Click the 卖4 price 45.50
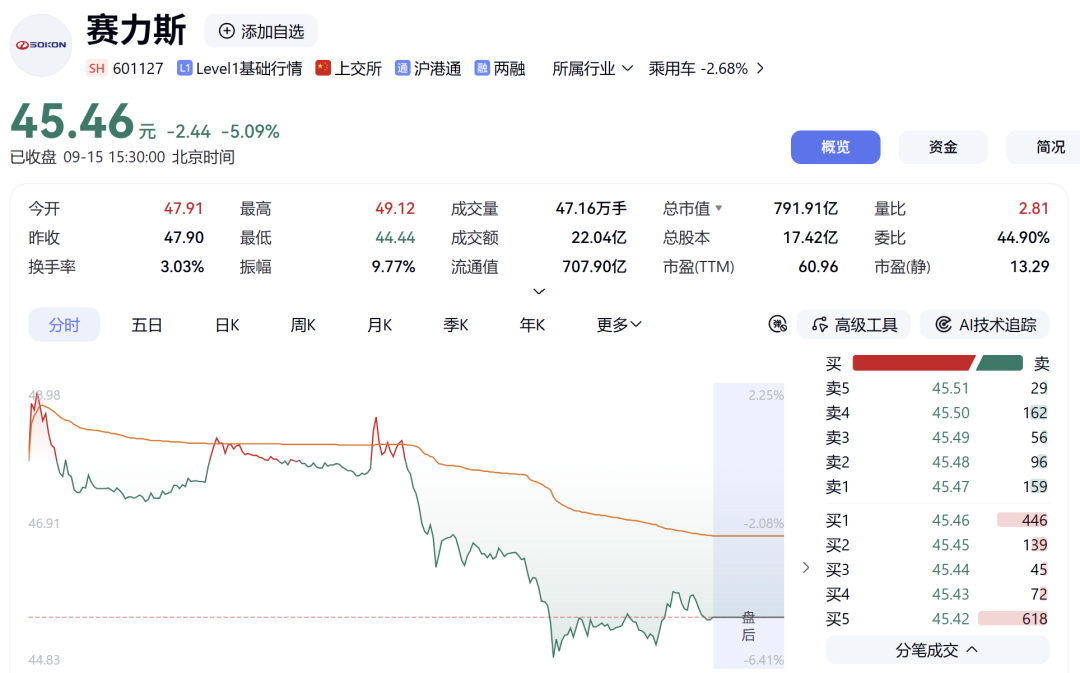The width and height of the screenshot is (1080, 673). pyautogui.click(x=951, y=413)
